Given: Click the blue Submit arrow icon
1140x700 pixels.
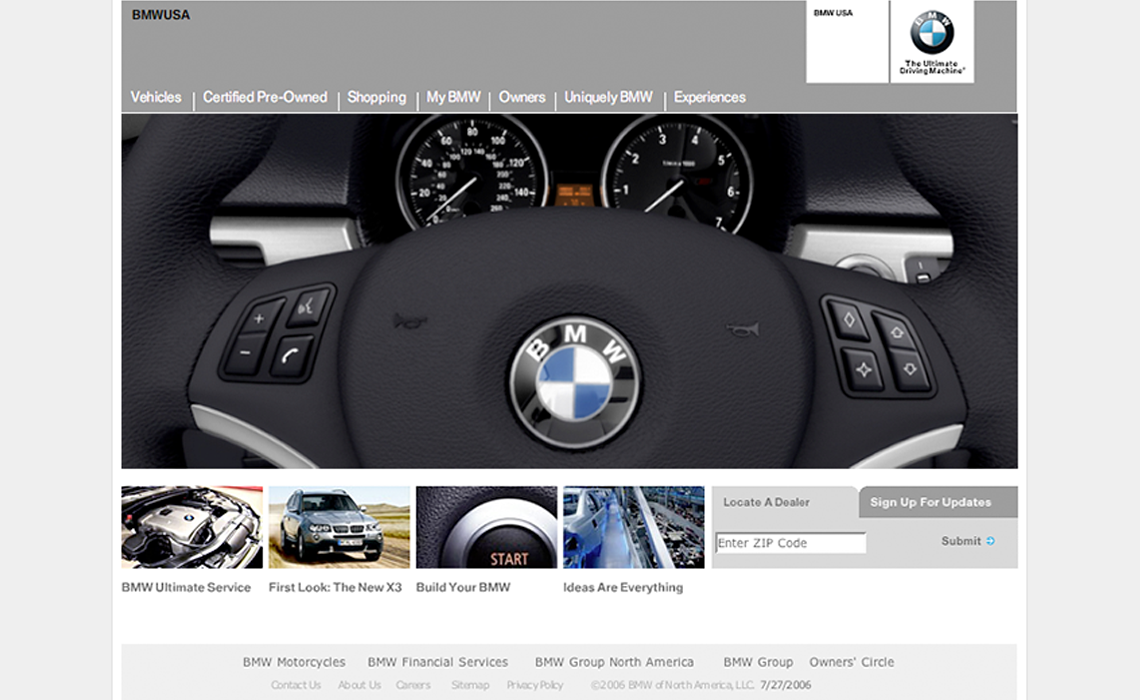Looking at the screenshot, I should (990, 541).
